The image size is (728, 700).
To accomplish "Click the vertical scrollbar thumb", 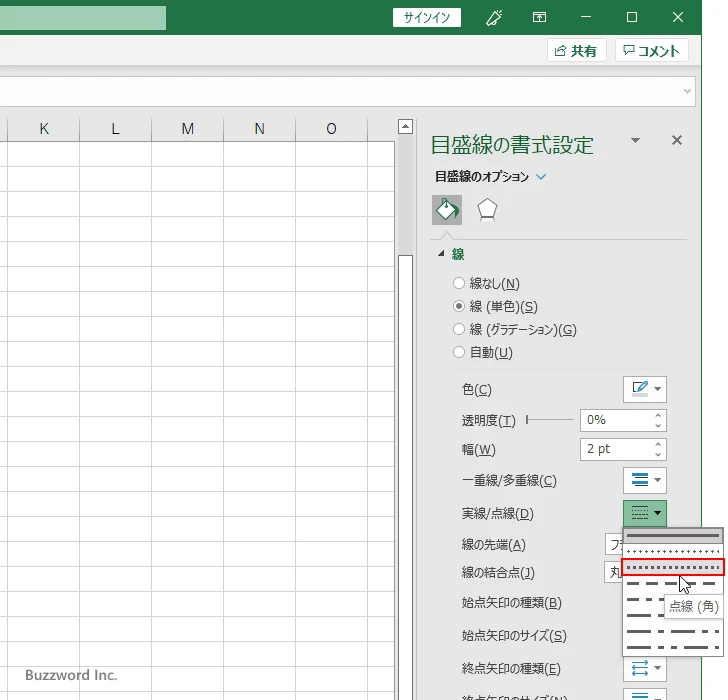I will pos(405,477).
